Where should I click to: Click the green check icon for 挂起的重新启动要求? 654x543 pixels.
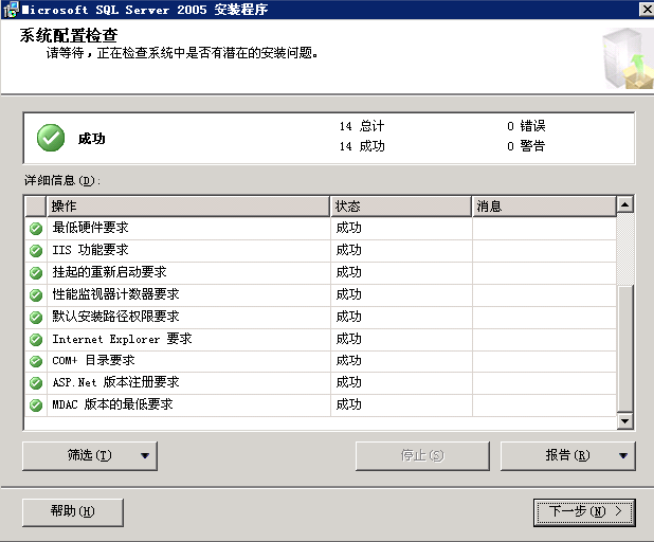(x=36, y=273)
